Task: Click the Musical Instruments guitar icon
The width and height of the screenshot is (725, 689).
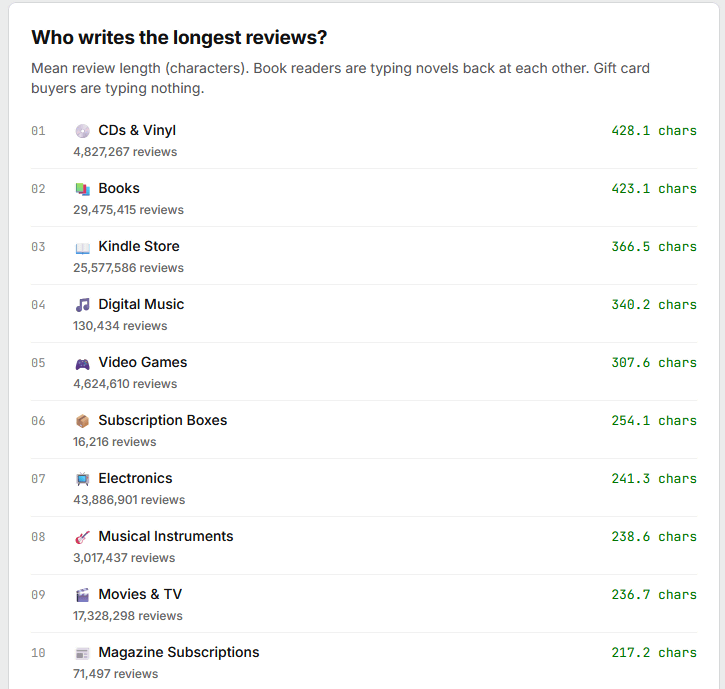Action: pos(82,537)
